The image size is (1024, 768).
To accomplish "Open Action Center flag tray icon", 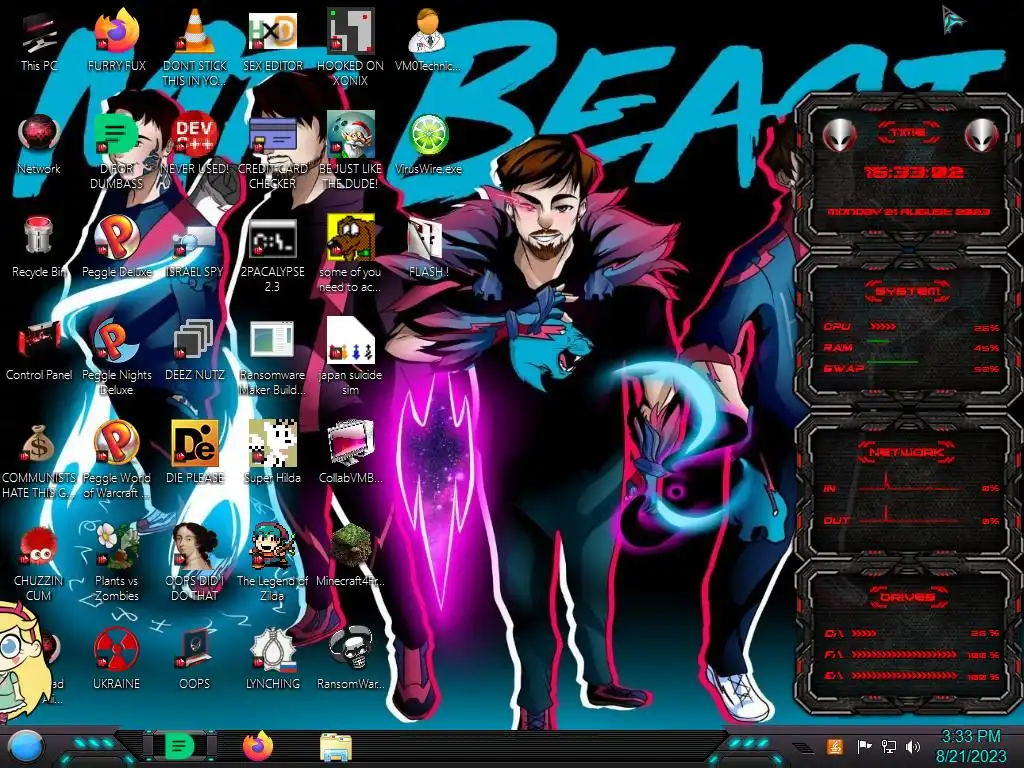I will (864, 746).
